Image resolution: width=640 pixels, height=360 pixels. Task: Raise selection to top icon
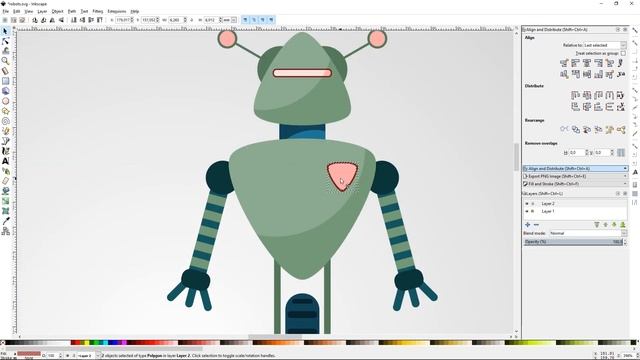click(100, 20)
